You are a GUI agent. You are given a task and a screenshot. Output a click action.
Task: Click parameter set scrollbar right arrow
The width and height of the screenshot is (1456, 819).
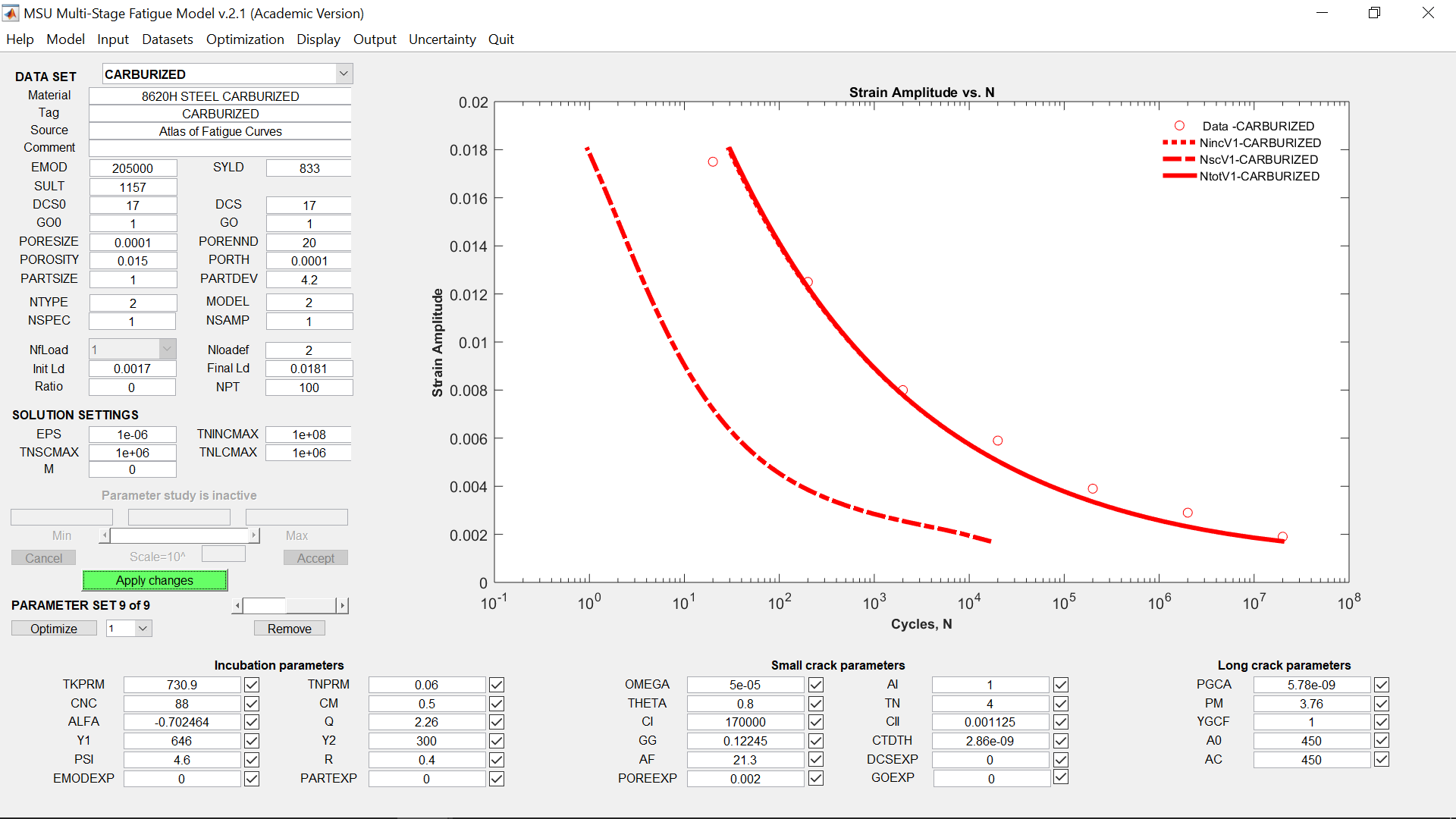pos(343,605)
